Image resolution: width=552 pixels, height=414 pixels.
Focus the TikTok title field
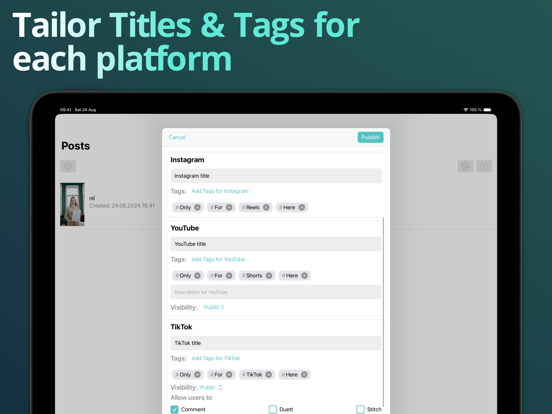276,343
